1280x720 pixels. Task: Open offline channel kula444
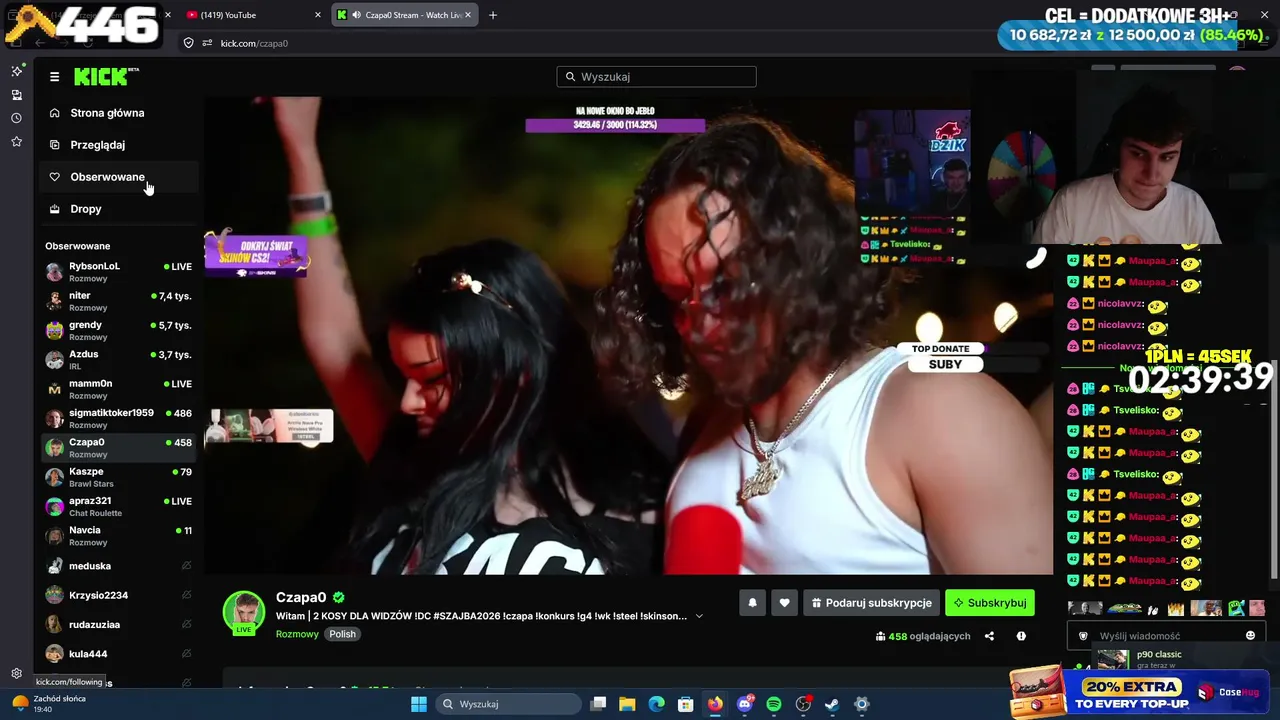pyautogui.click(x=119, y=654)
